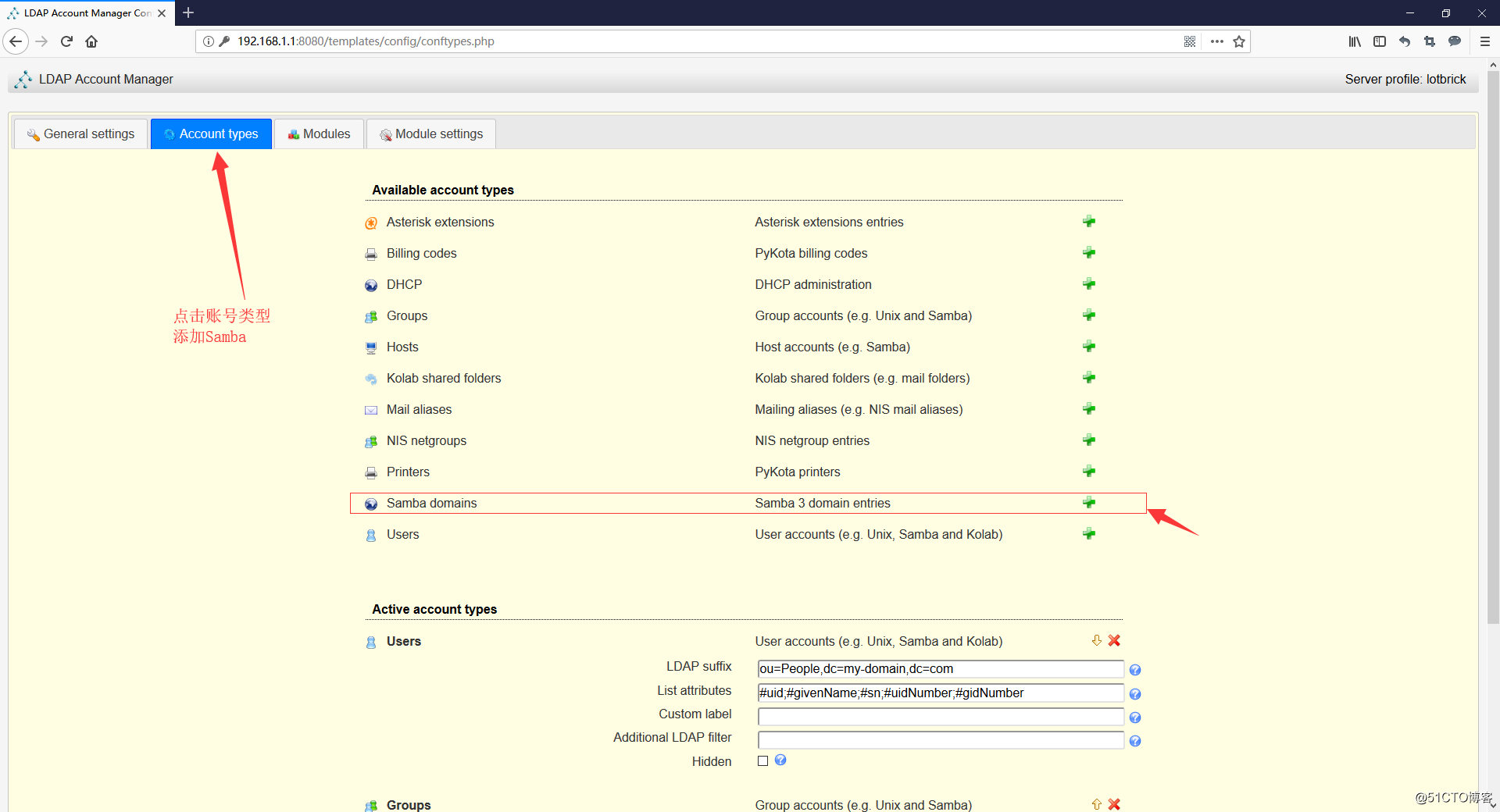Open help for Custom label
This screenshot has height=812, width=1500.
[1135, 718]
